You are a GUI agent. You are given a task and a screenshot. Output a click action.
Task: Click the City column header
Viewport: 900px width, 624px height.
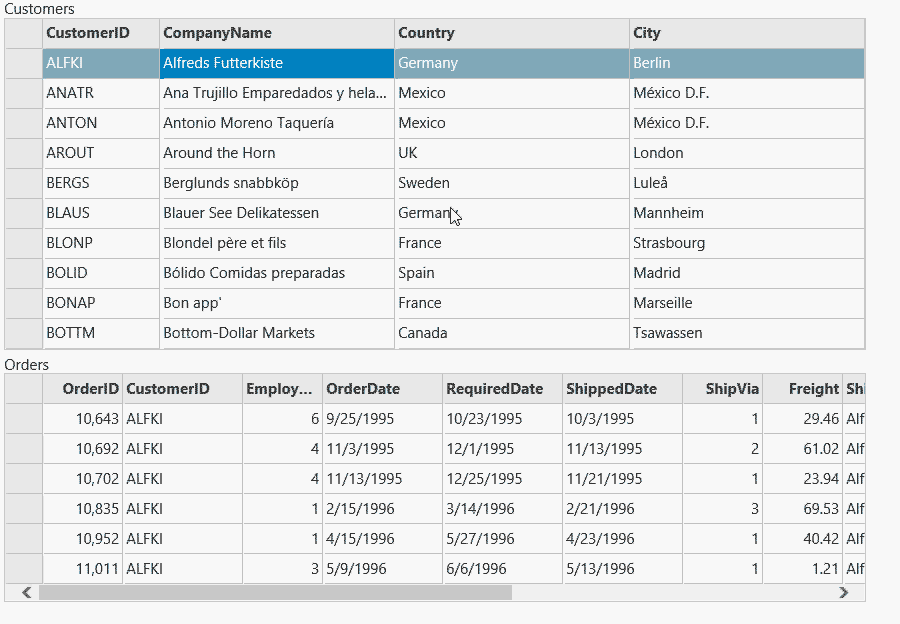coord(745,33)
